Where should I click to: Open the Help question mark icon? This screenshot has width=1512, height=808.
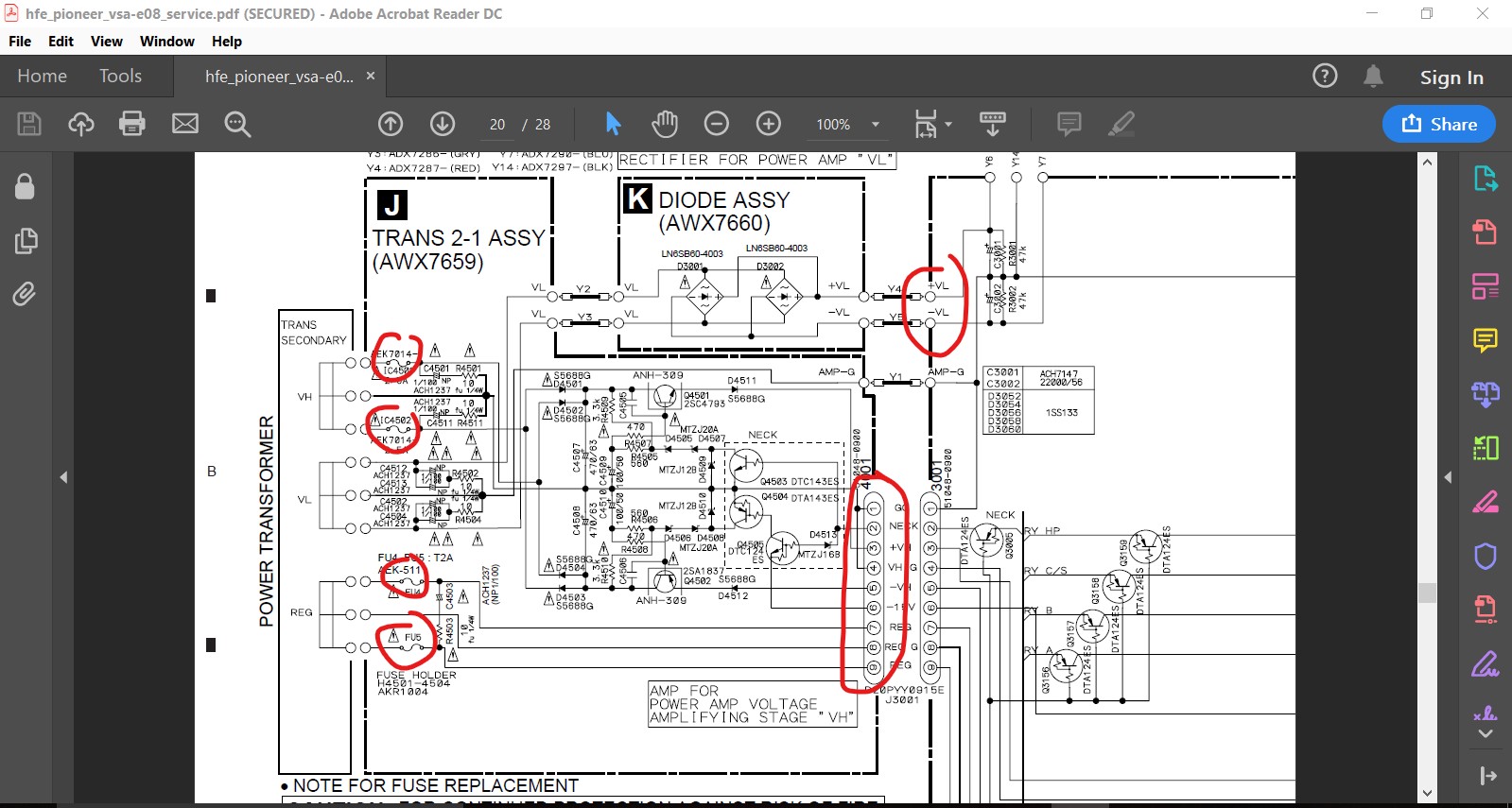click(1325, 76)
